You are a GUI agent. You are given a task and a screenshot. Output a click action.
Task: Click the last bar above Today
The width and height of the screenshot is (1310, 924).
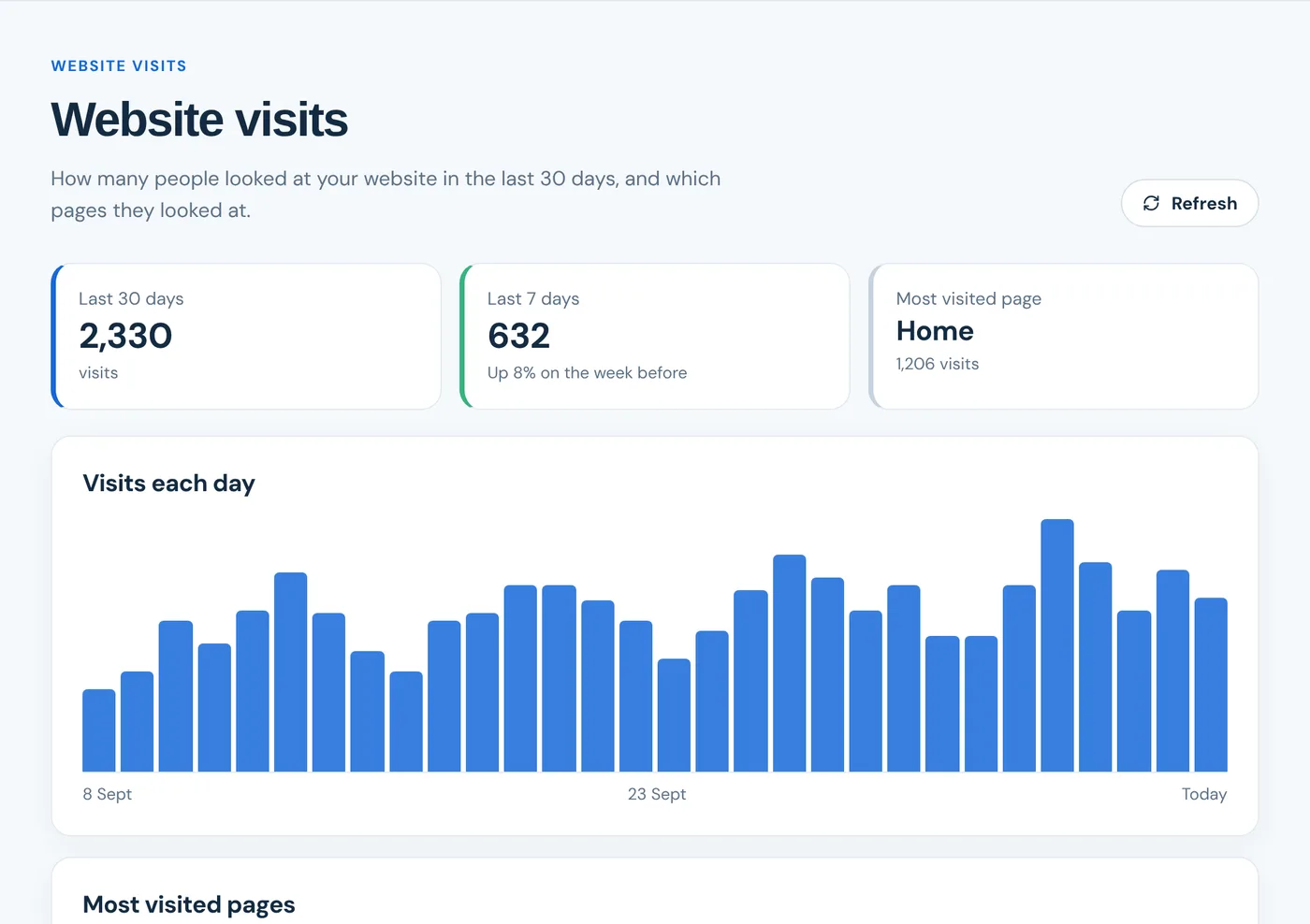click(x=1211, y=685)
